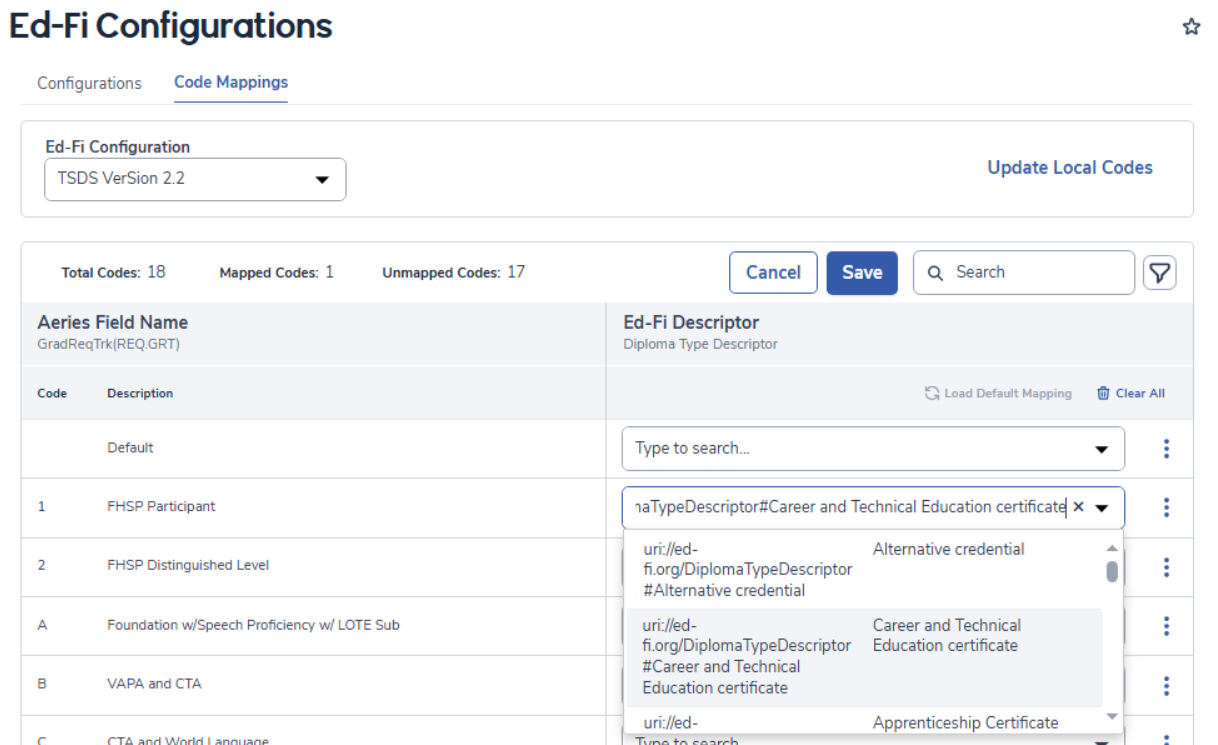The width and height of the screenshot is (1218, 745).
Task: Click Clear All mappings
Action: click(1131, 393)
